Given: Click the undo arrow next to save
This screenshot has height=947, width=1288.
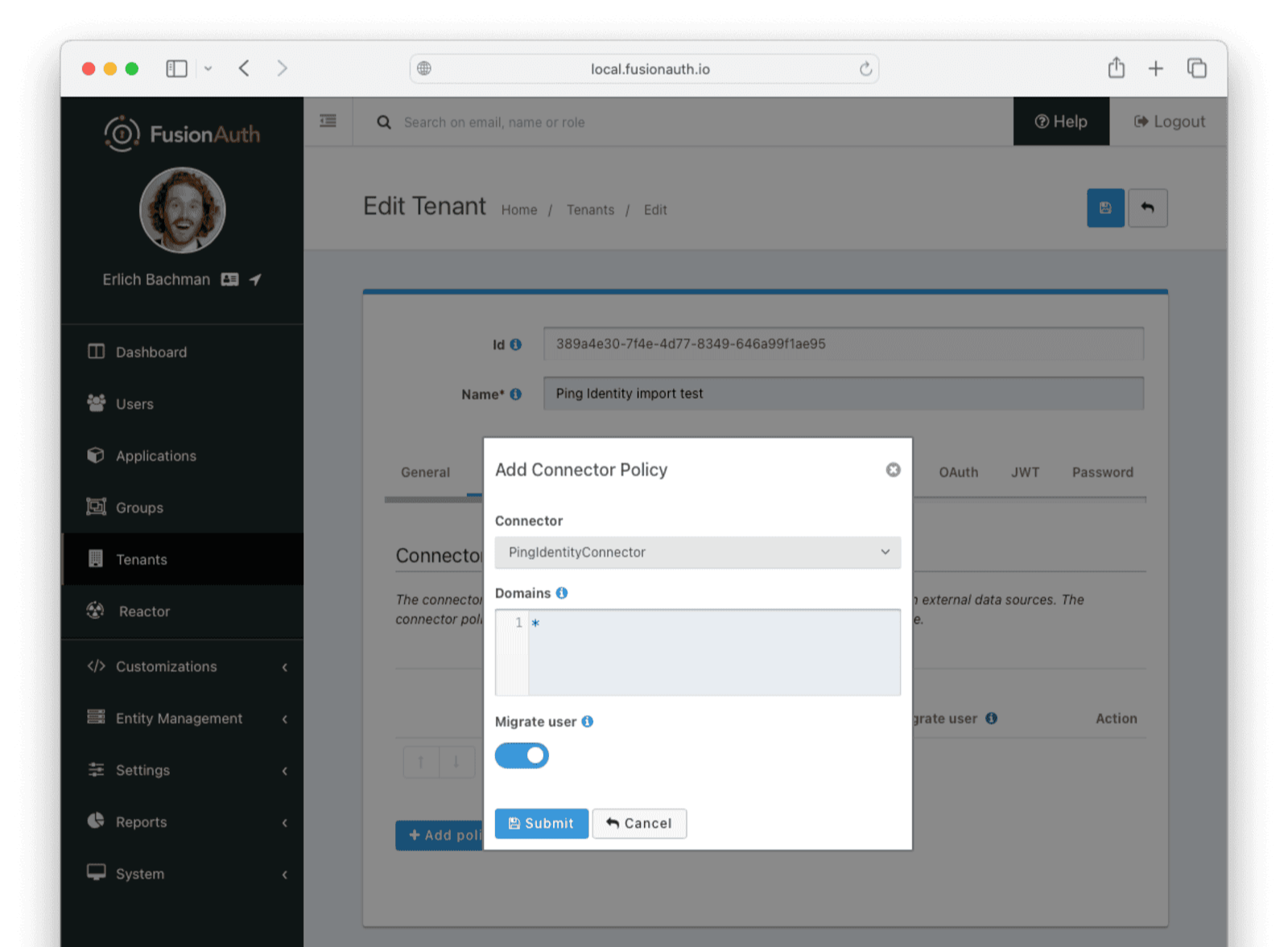Looking at the screenshot, I should pos(1148,208).
